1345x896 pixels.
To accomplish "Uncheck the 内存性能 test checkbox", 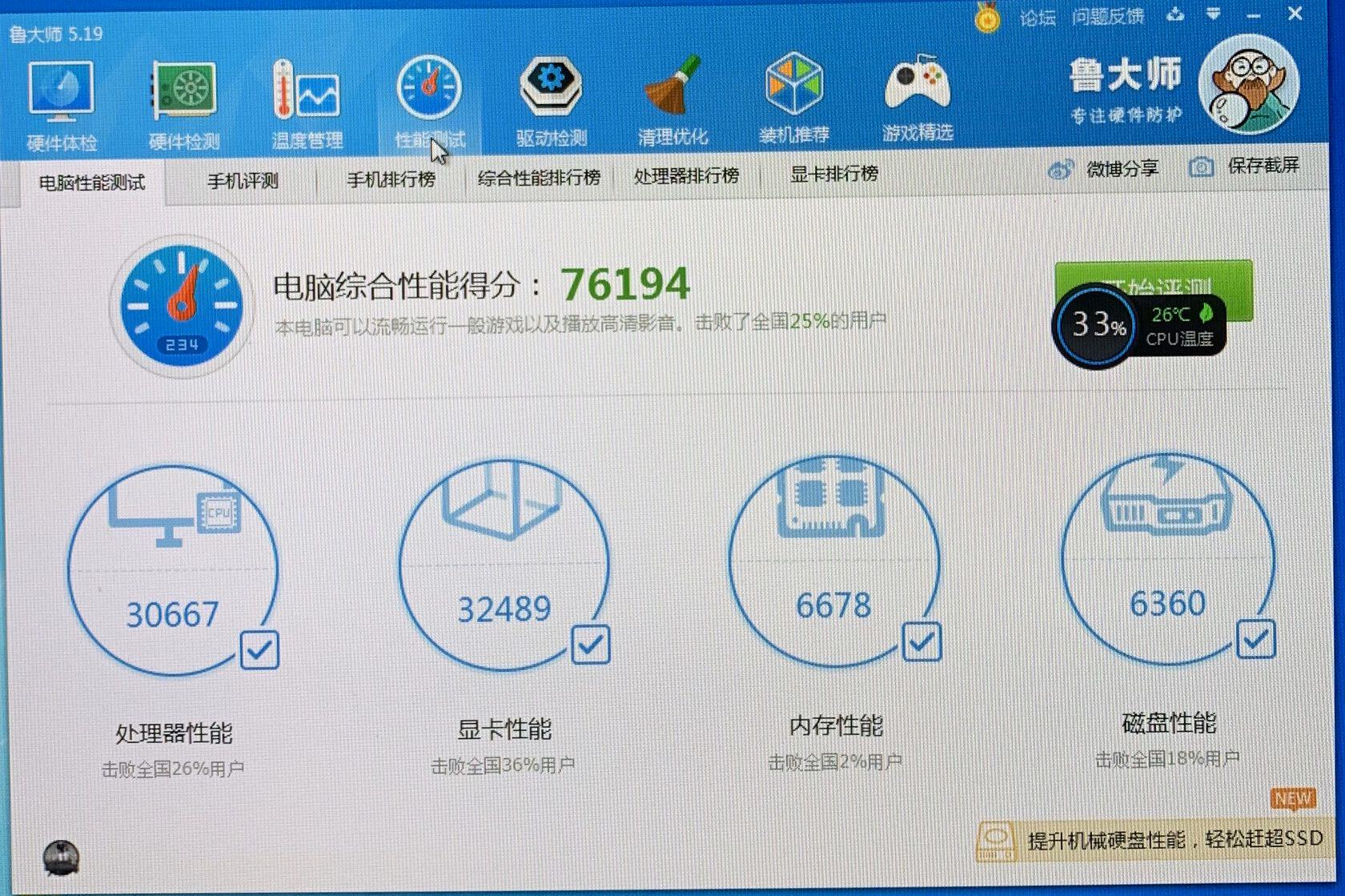I will (x=921, y=641).
